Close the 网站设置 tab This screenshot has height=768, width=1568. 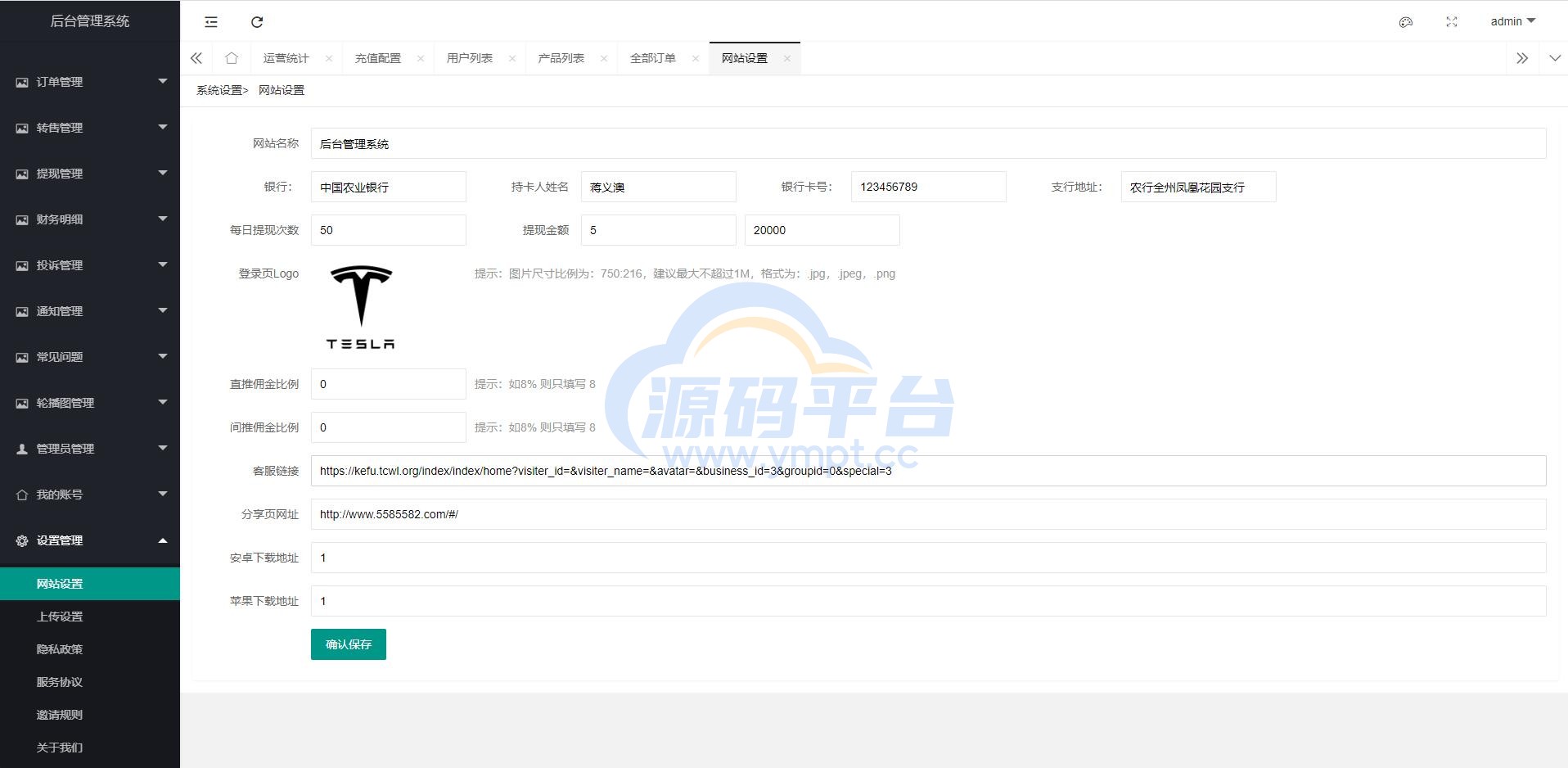787,58
